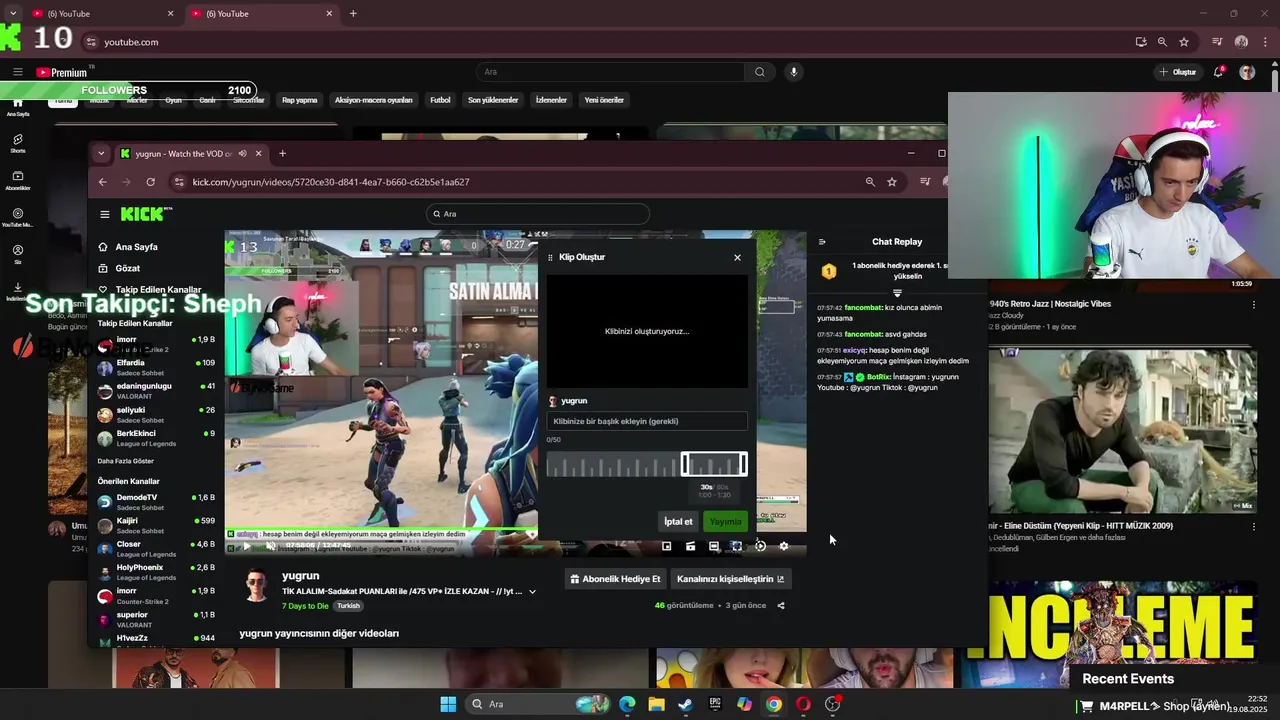Unmute the Kick video player volume
The width and height of the screenshot is (1280, 720).
click(270, 547)
